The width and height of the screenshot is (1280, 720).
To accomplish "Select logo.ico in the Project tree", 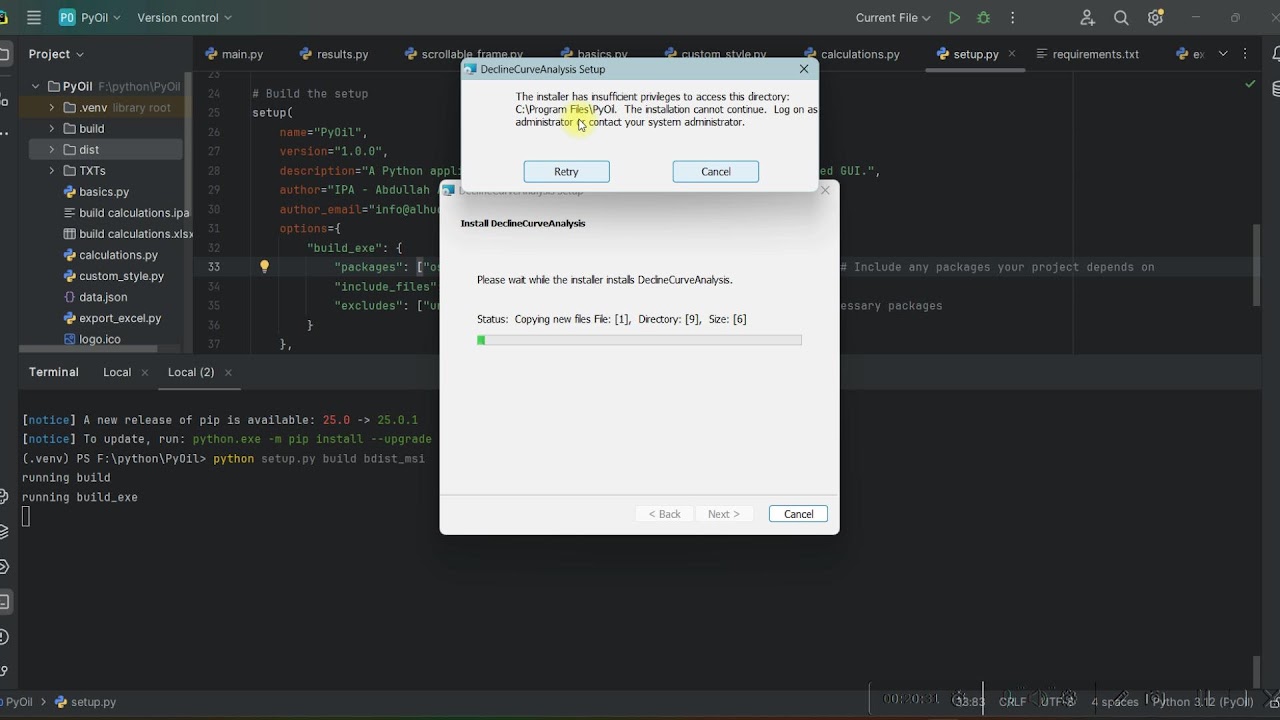I will click(x=92, y=338).
